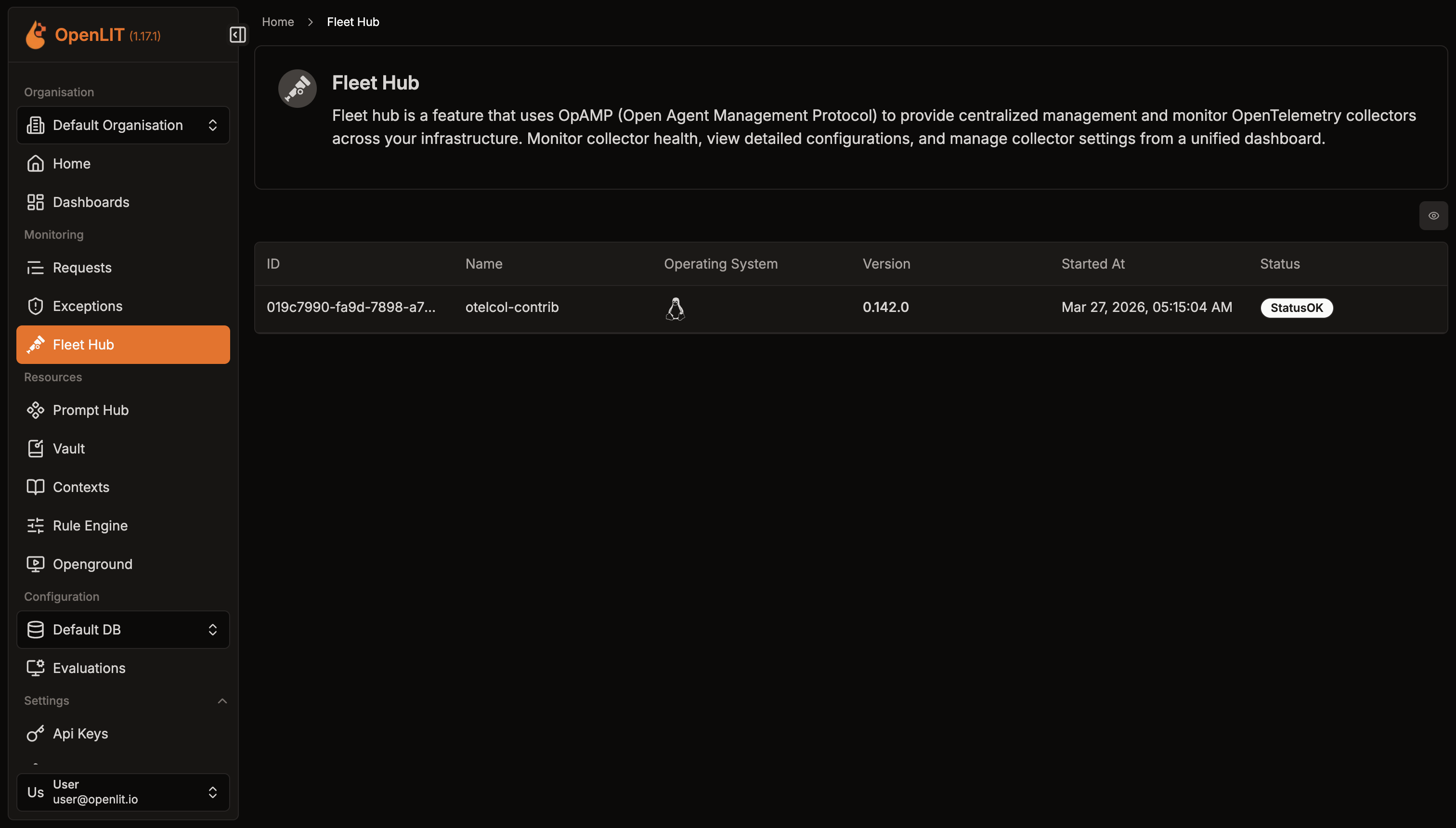Click the Version column header
The width and height of the screenshot is (1456, 828).
tap(886, 264)
